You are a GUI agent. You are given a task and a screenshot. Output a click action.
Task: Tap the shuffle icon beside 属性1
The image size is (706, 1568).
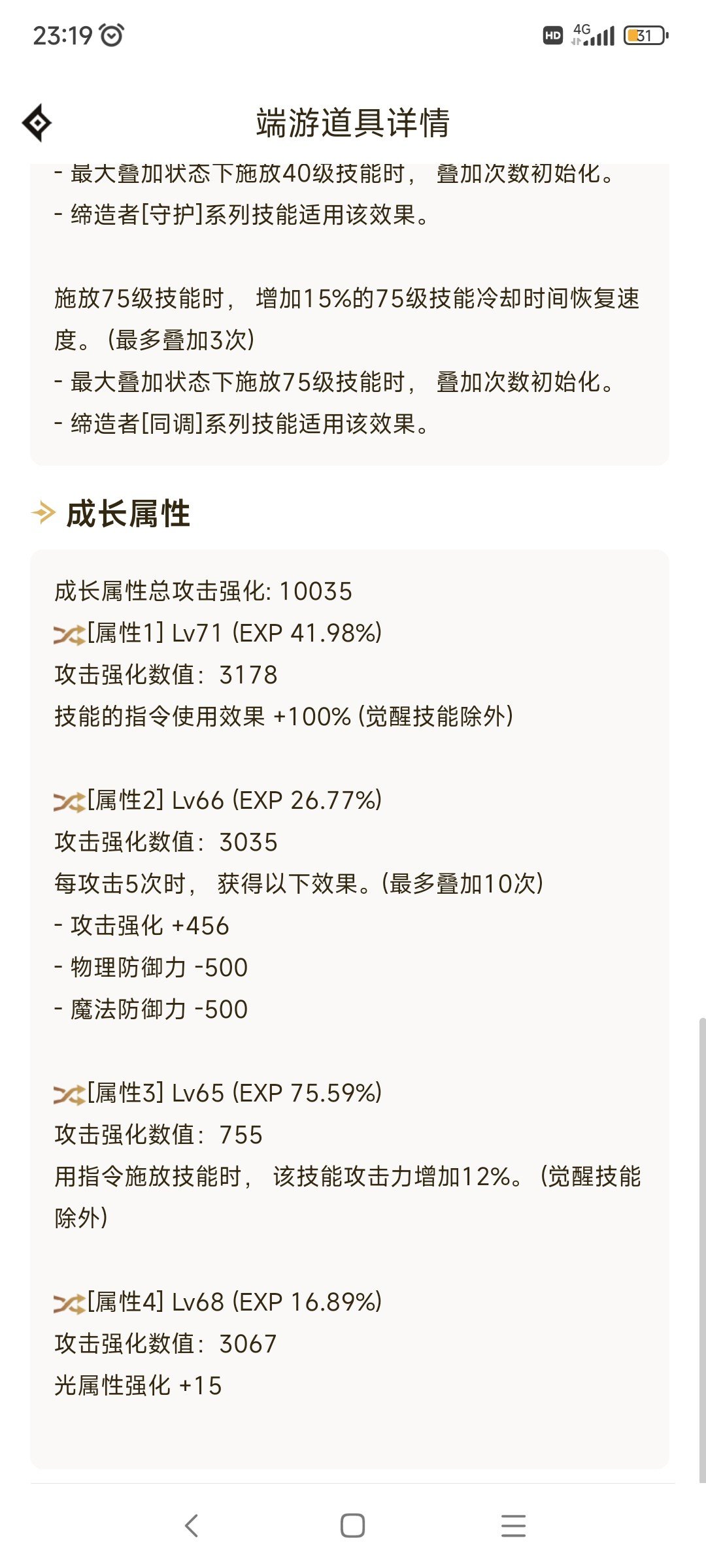click(69, 634)
